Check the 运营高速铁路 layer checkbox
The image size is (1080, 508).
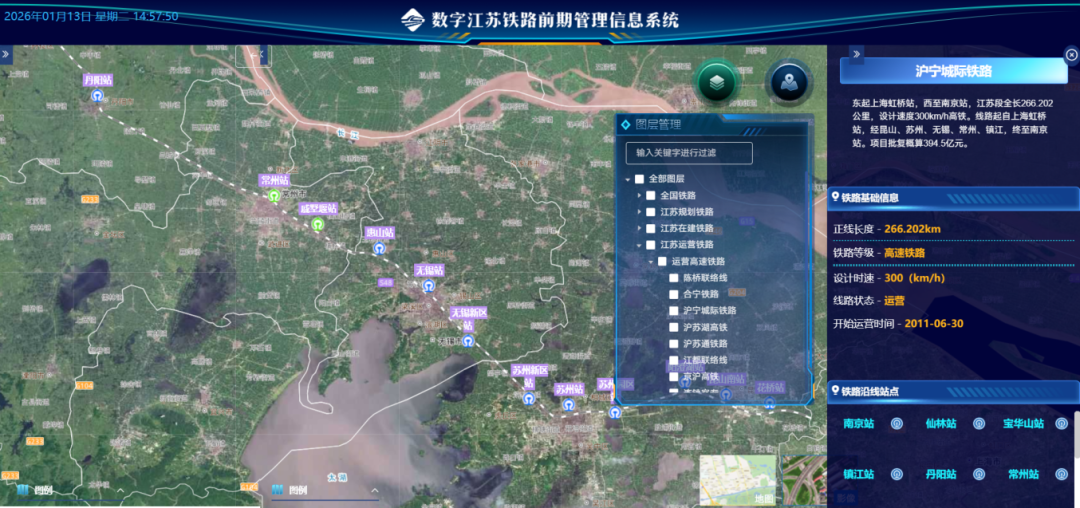(662, 262)
